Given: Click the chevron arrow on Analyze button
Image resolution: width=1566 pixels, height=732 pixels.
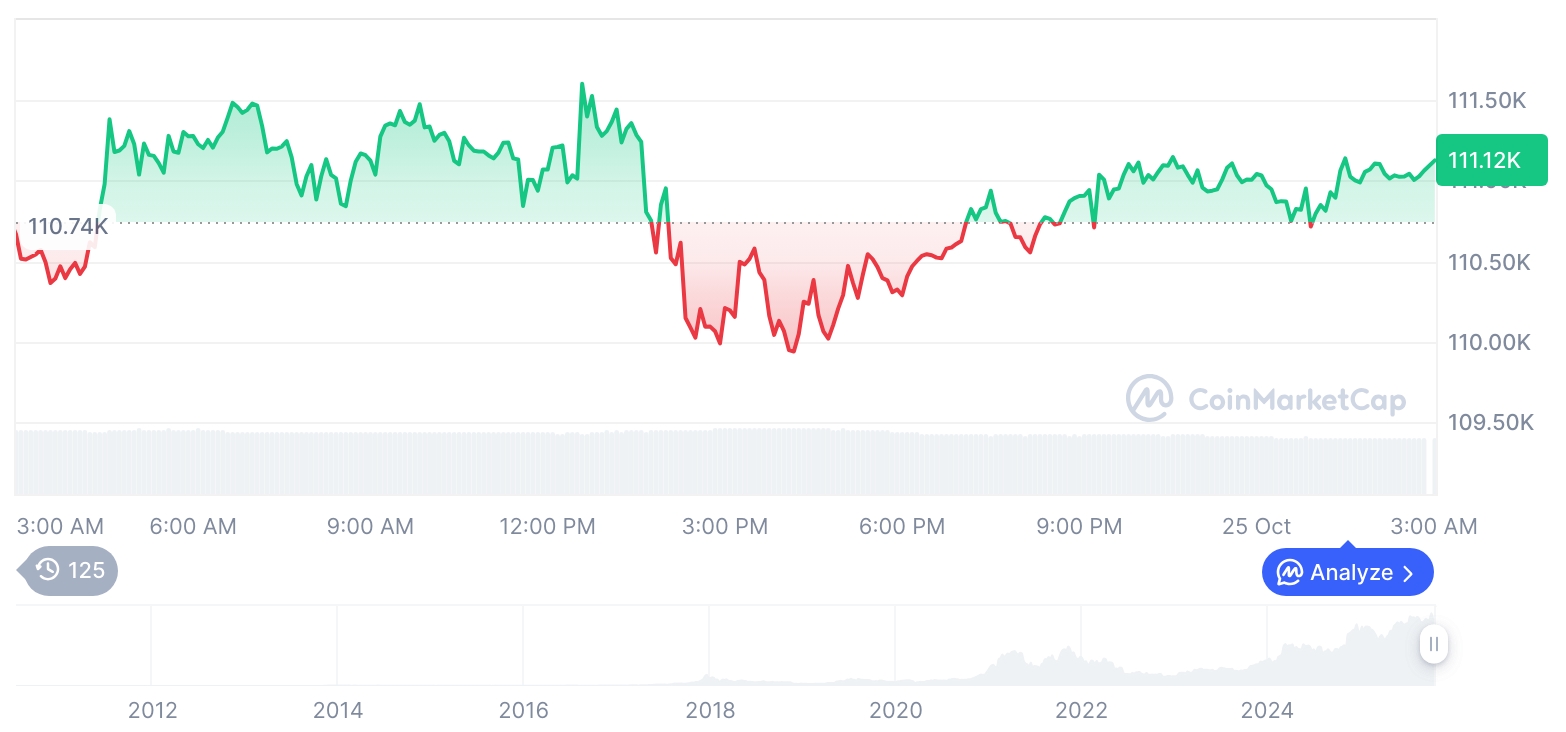Looking at the screenshot, I should pyautogui.click(x=1408, y=573).
